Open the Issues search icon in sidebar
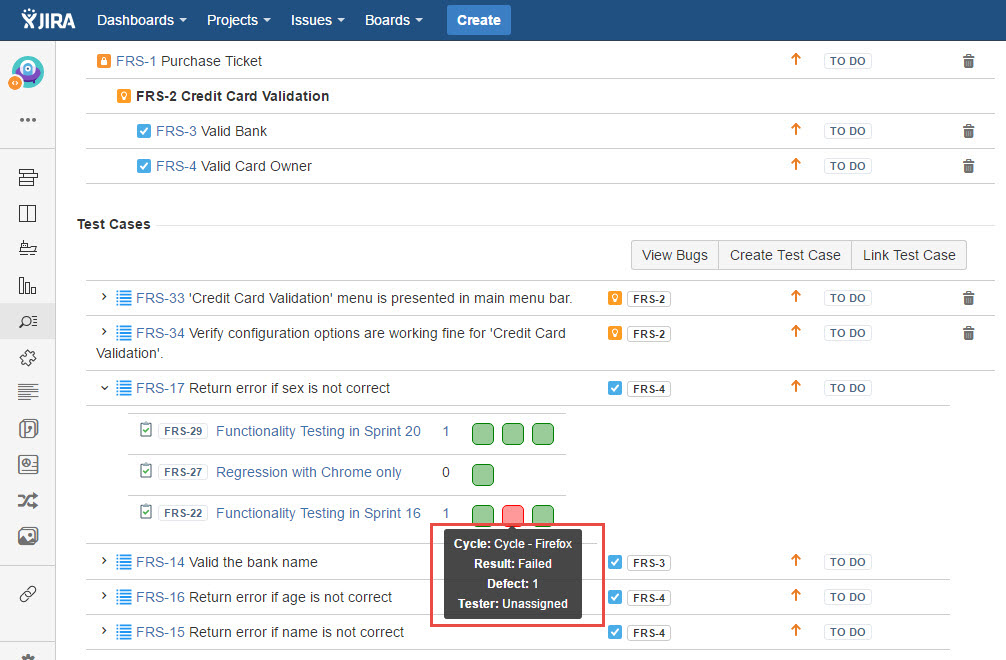The image size is (1006, 660). (28, 321)
